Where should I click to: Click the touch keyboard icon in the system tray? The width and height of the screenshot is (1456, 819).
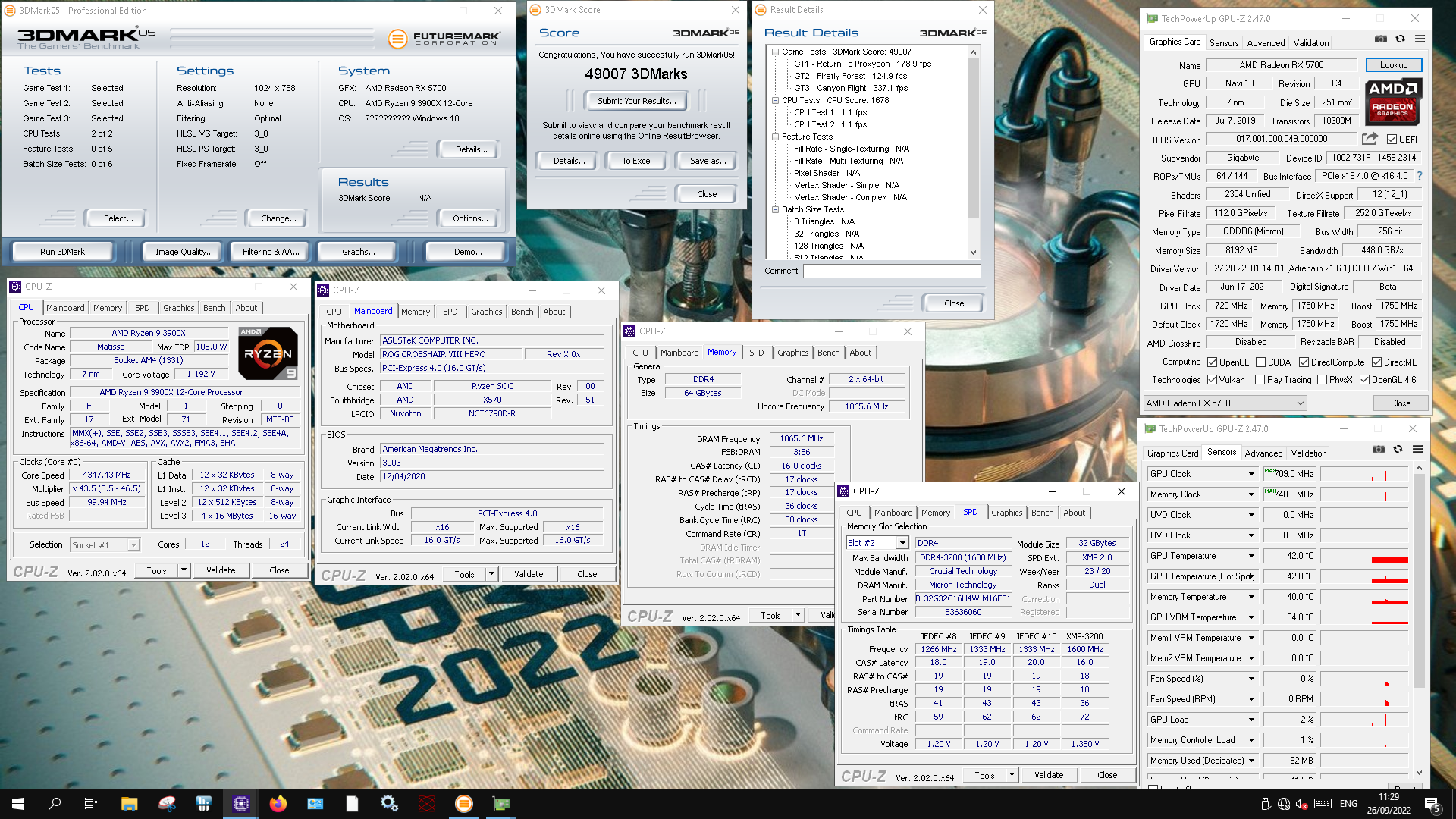(x=1323, y=804)
